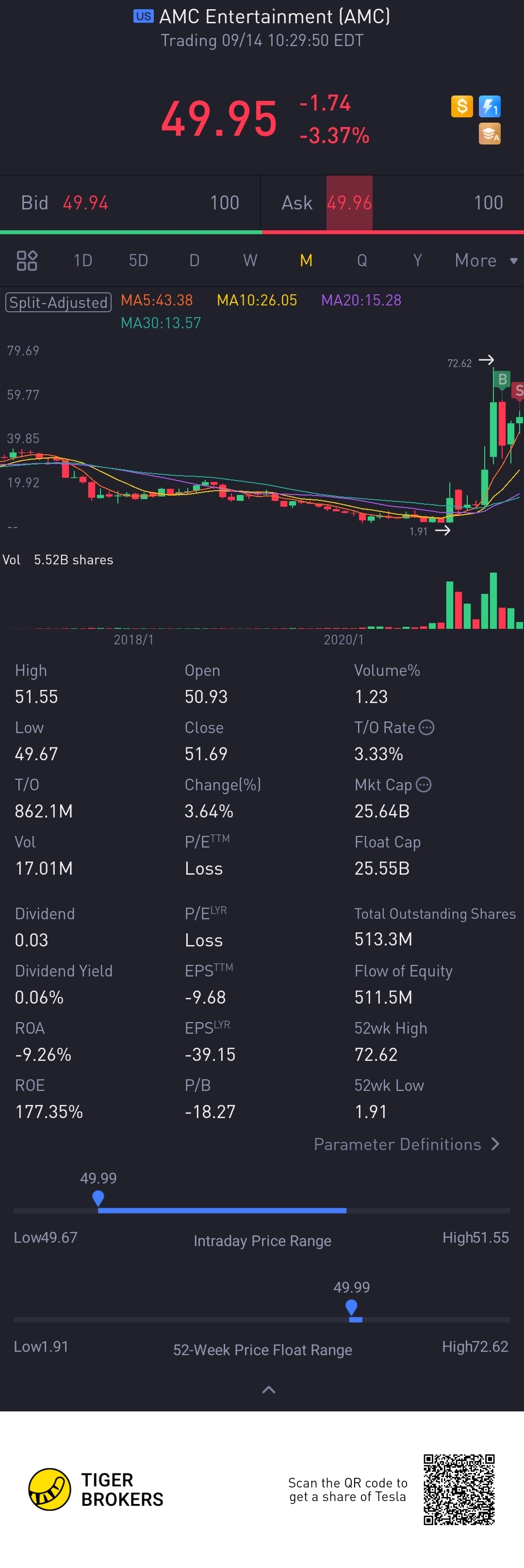Tap the orange dollar sign badge icon
Screen dimensions: 524x1568
[462, 107]
